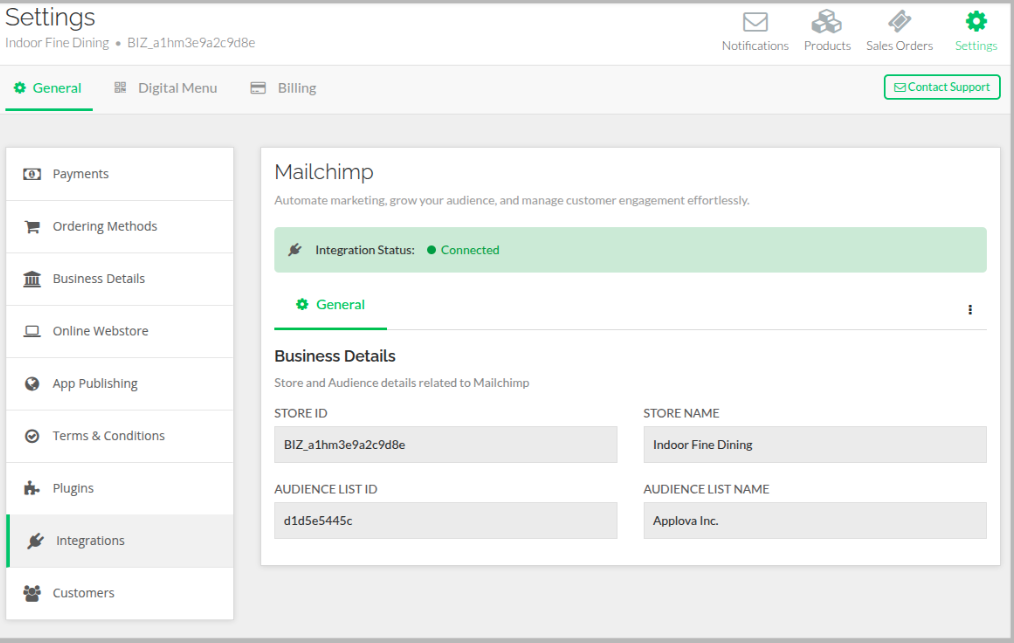
Task: Select Customers in the sidebar
Action: point(83,593)
